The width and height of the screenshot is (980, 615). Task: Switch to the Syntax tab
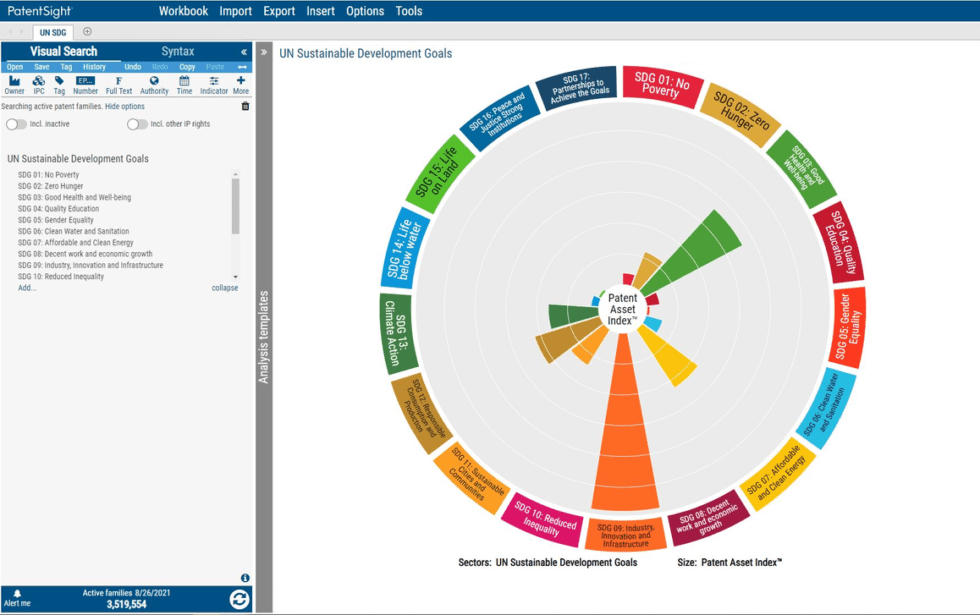pyautogui.click(x=178, y=52)
